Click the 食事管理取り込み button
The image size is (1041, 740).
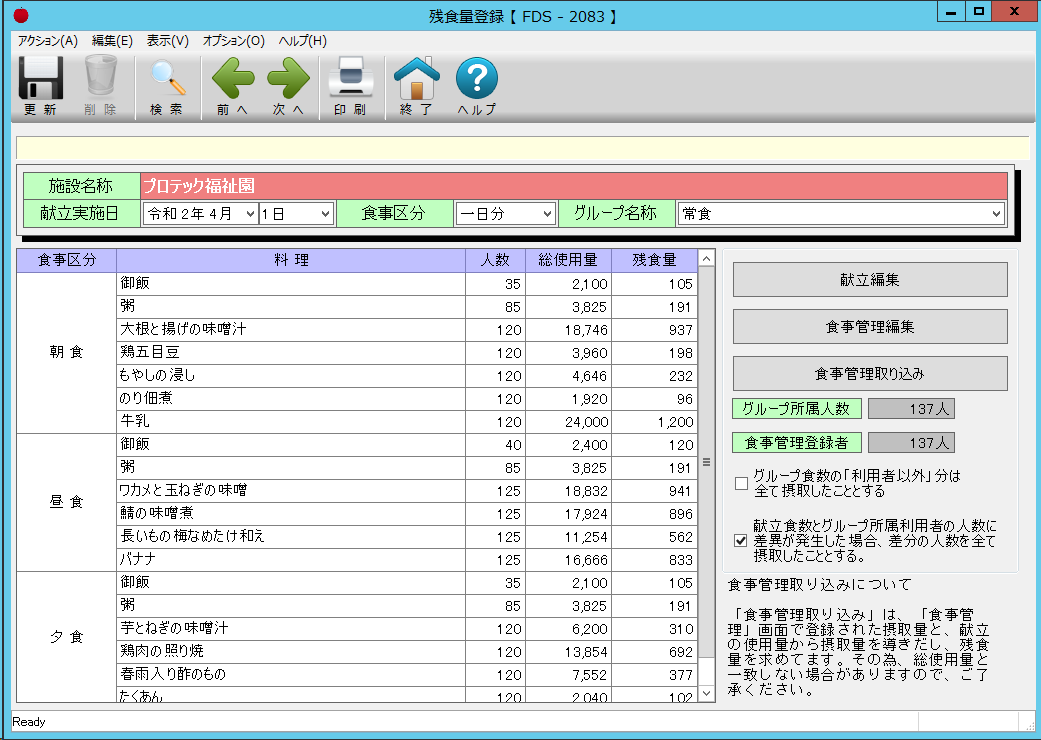870,373
